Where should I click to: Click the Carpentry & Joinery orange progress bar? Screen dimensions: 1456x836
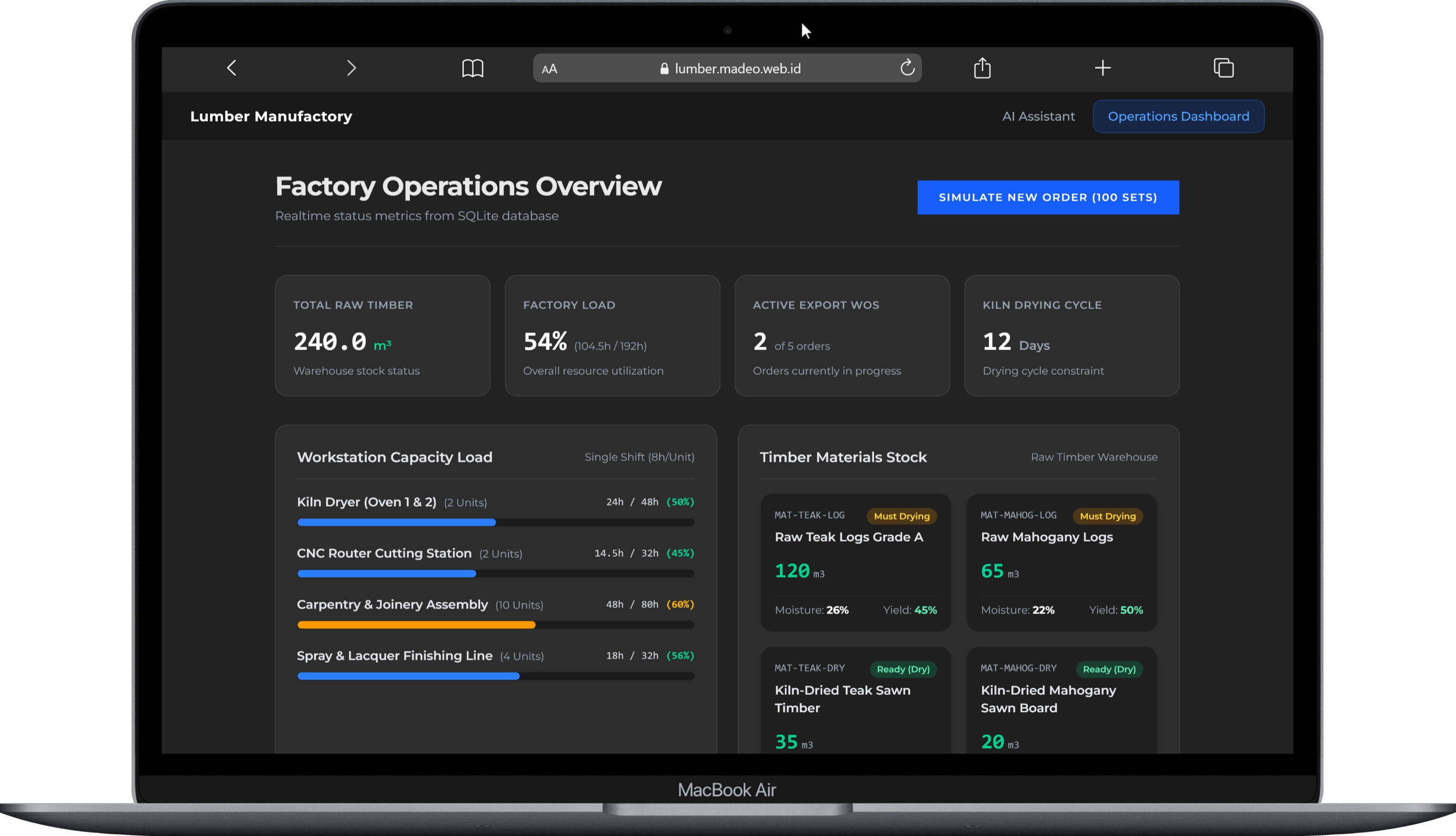pyautogui.click(x=416, y=625)
